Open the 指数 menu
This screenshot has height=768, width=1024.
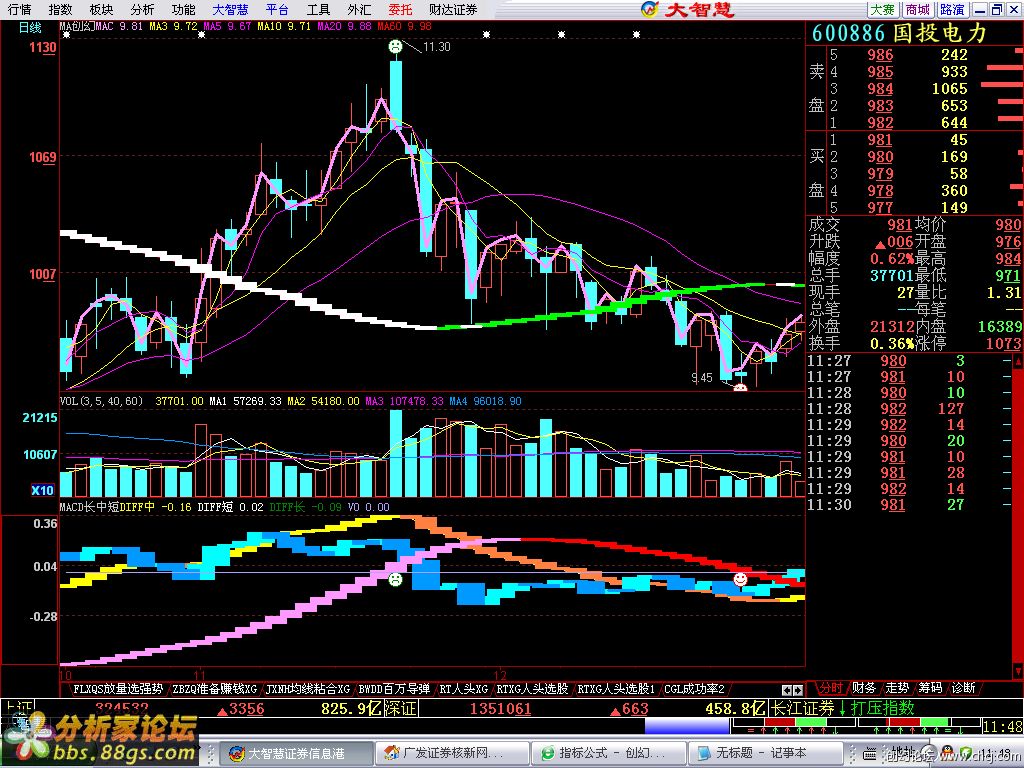pos(59,9)
